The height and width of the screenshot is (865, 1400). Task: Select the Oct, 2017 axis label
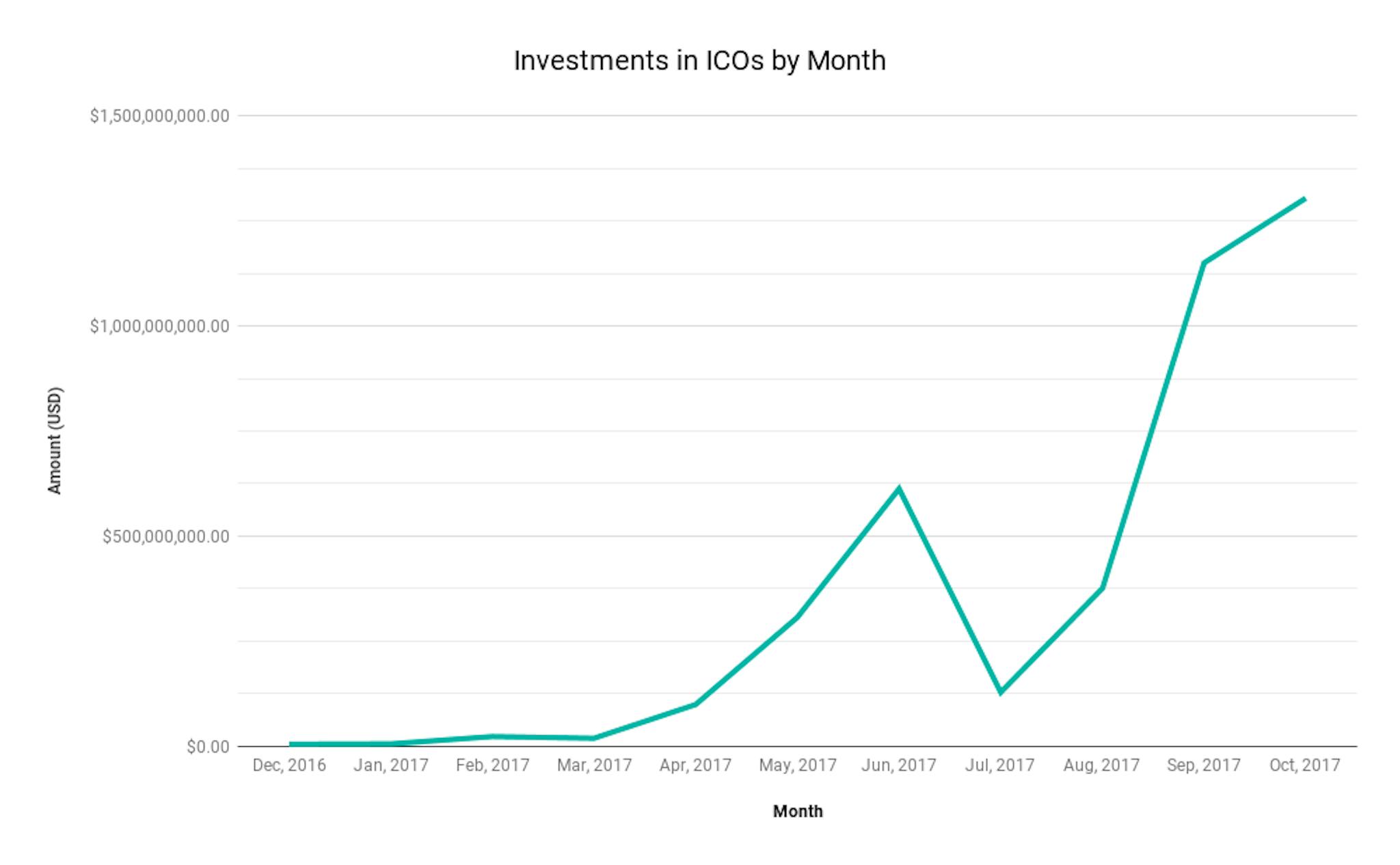pos(1305,765)
